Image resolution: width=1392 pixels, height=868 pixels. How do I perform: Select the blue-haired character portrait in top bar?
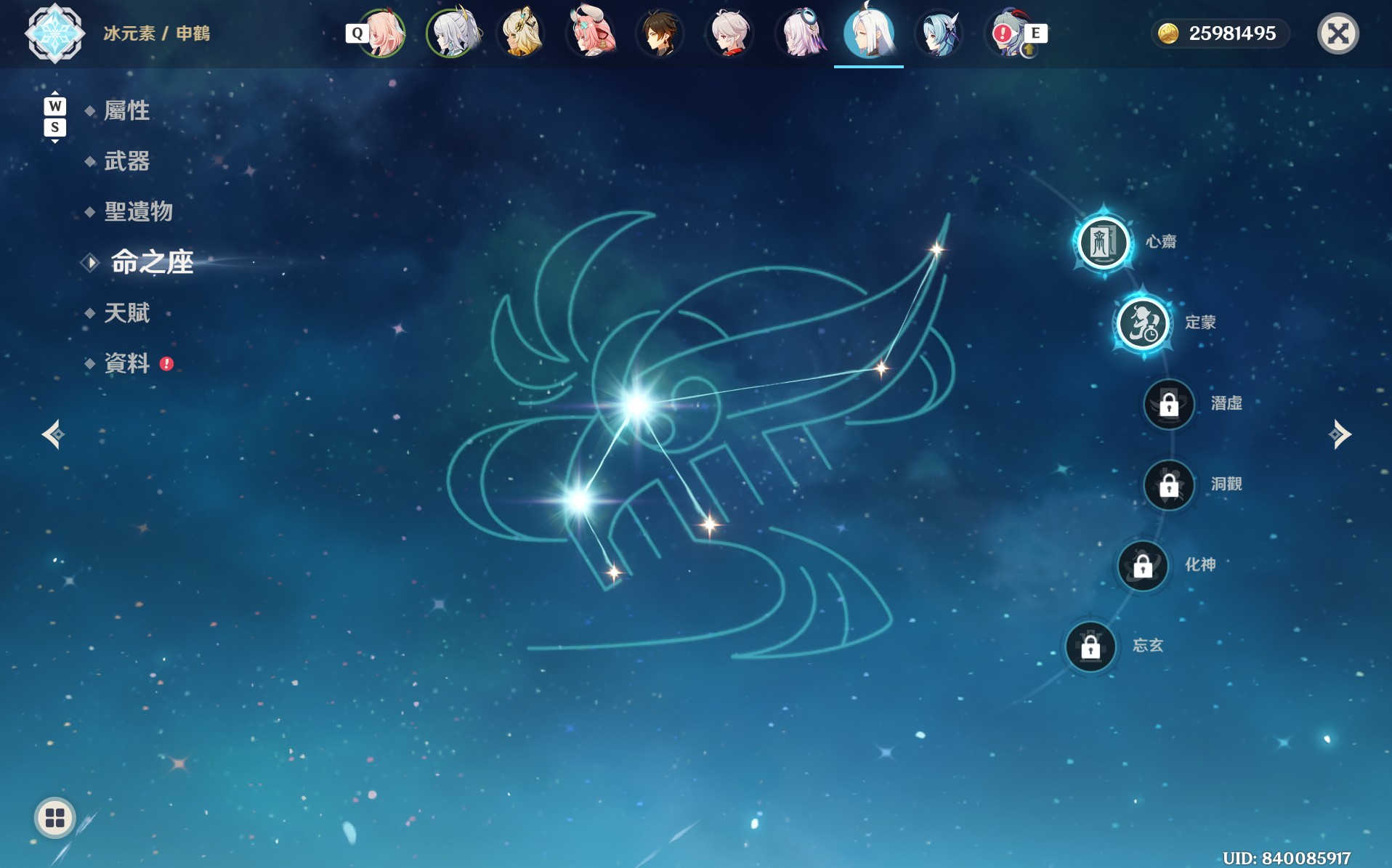pyautogui.click(x=939, y=33)
